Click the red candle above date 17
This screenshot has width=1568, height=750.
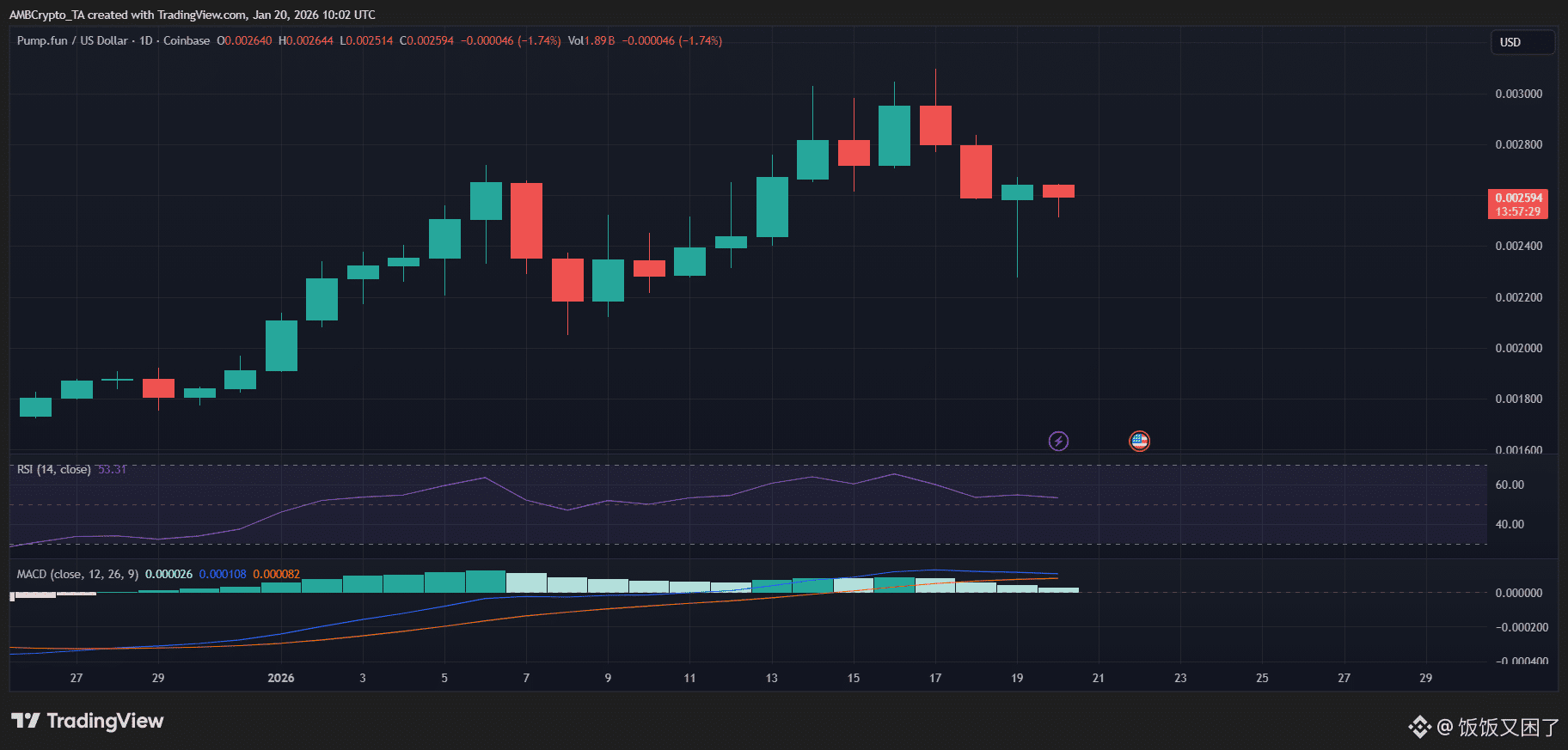935,125
